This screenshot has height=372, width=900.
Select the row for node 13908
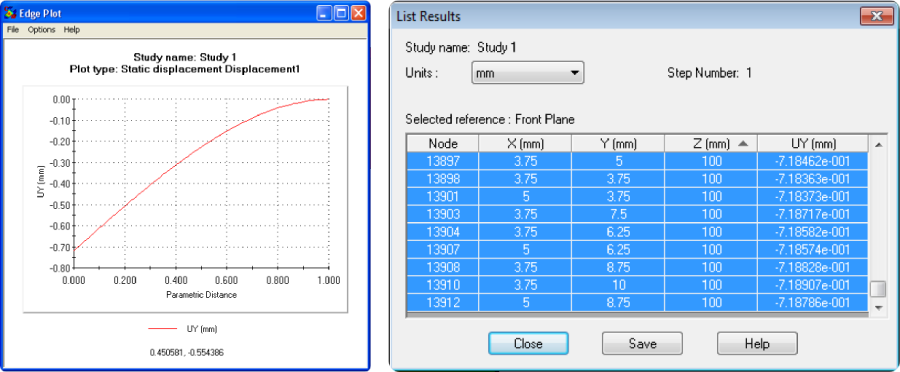pos(637,268)
